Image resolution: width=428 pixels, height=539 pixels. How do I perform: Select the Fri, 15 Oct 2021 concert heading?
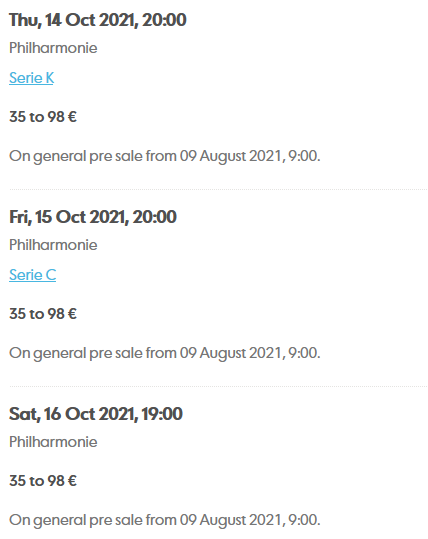tap(93, 217)
